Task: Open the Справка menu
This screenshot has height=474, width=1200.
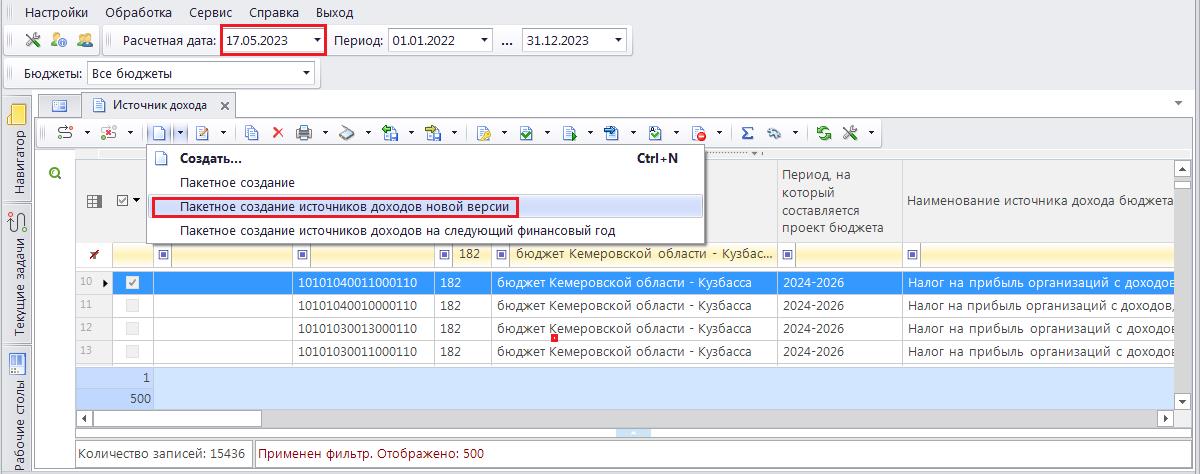Action: click(274, 12)
